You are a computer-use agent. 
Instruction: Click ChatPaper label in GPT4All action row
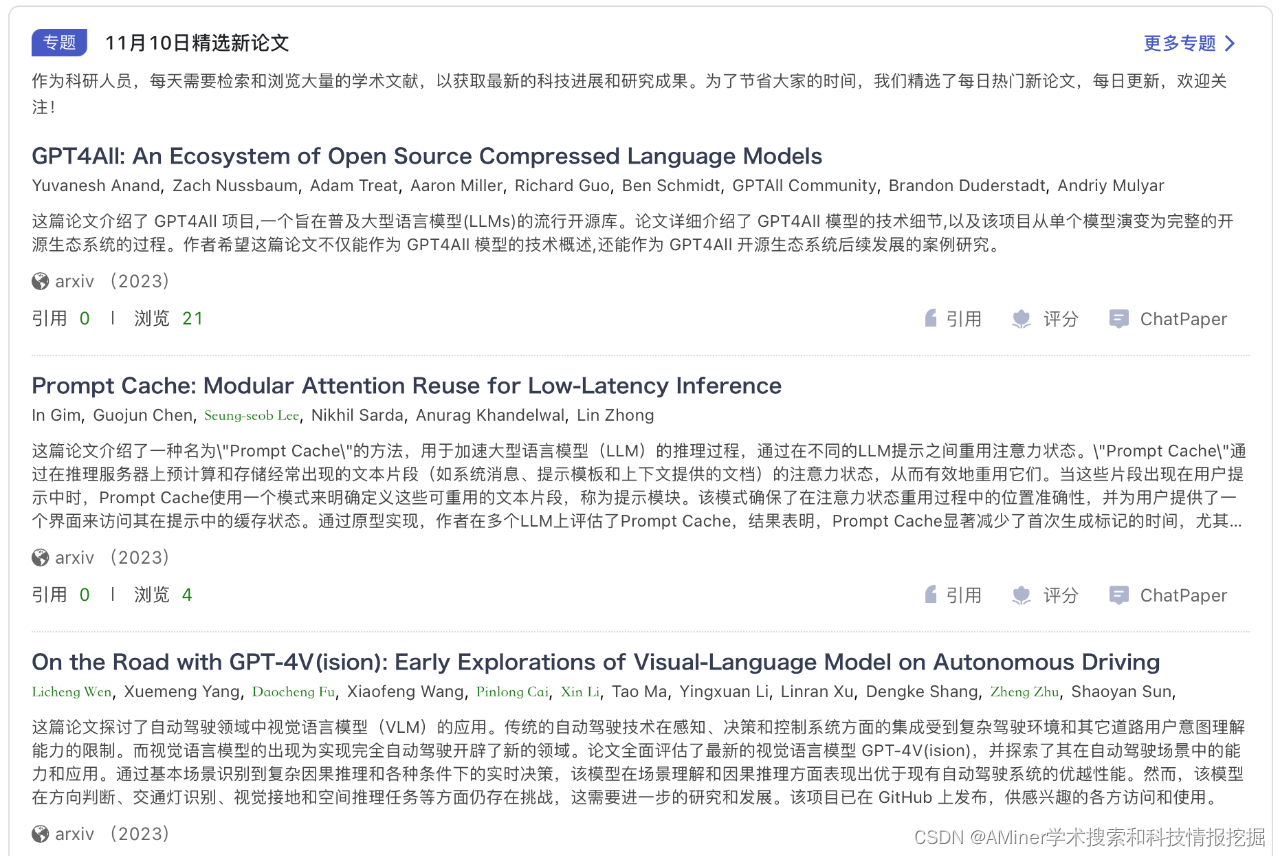coord(1184,319)
